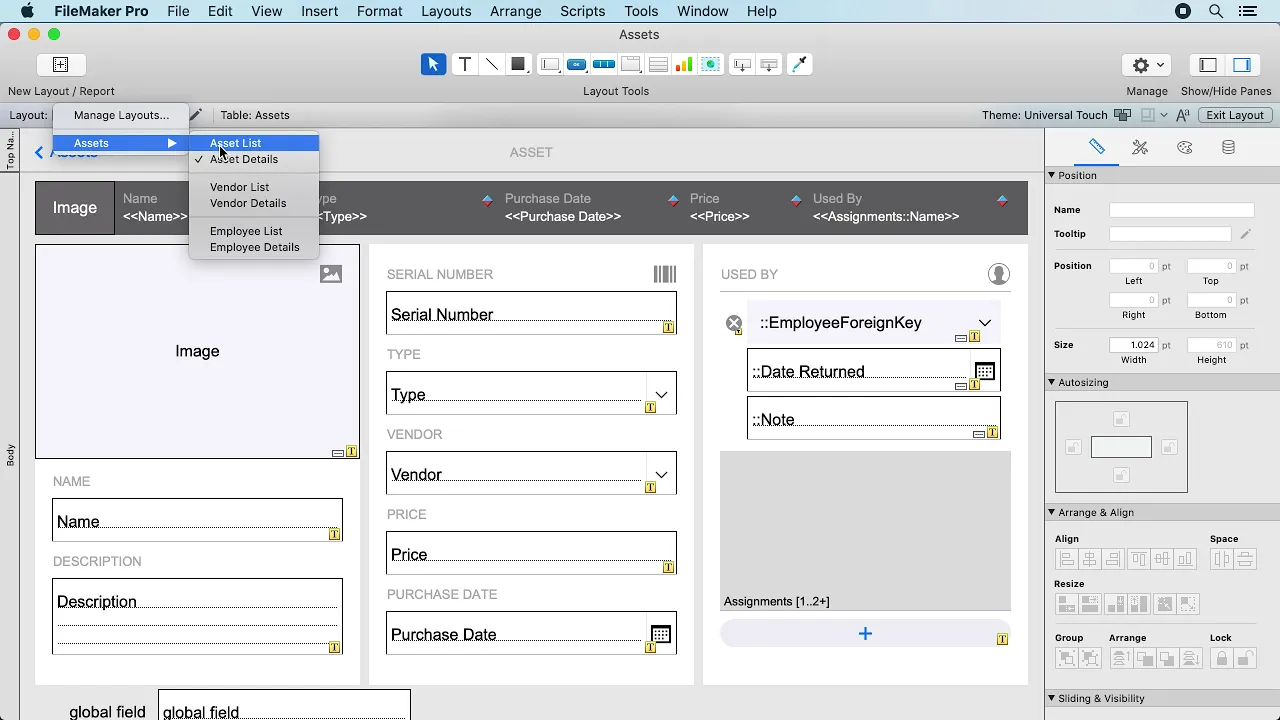Click the Unlock object icon
The image size is (1280, 720).
pyautogui.click(x=1245, y=658)
